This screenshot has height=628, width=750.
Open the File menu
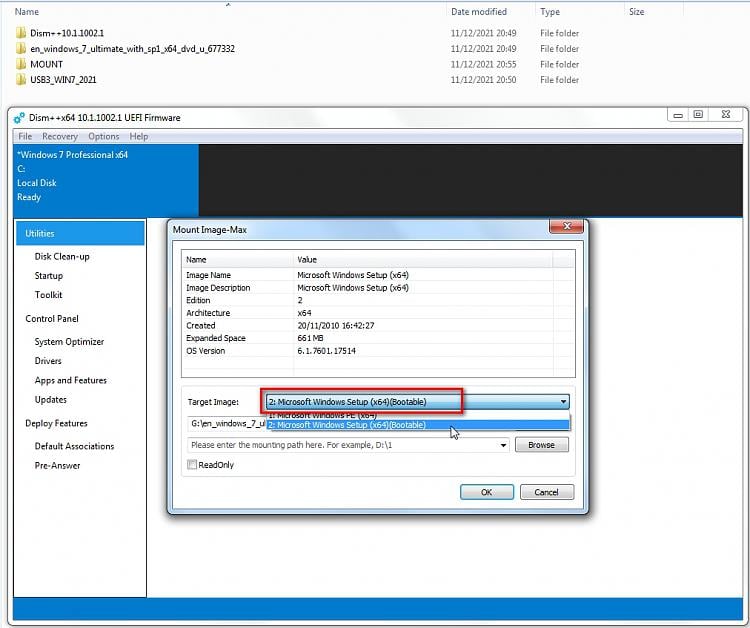point(25,136)
